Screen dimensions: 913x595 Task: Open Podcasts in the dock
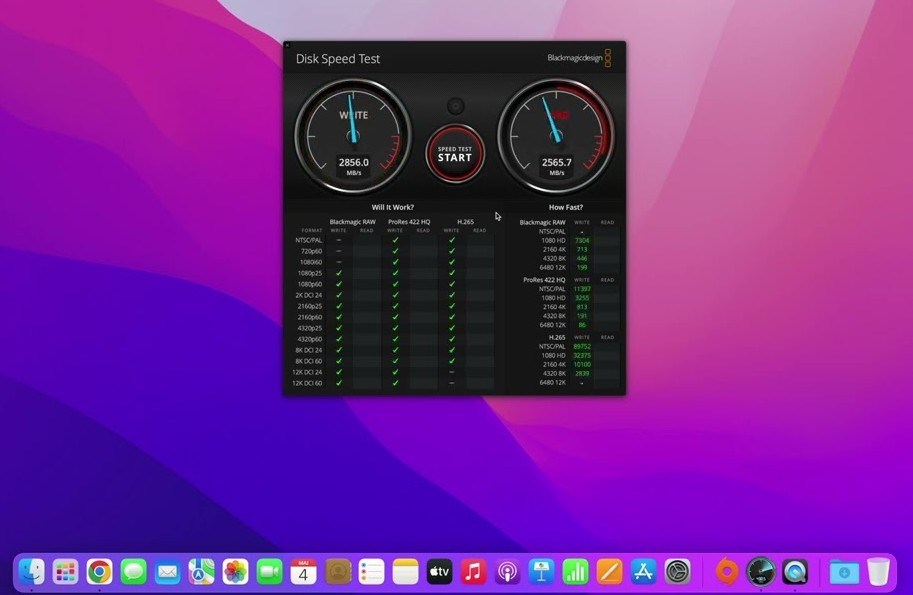[507, 572]
